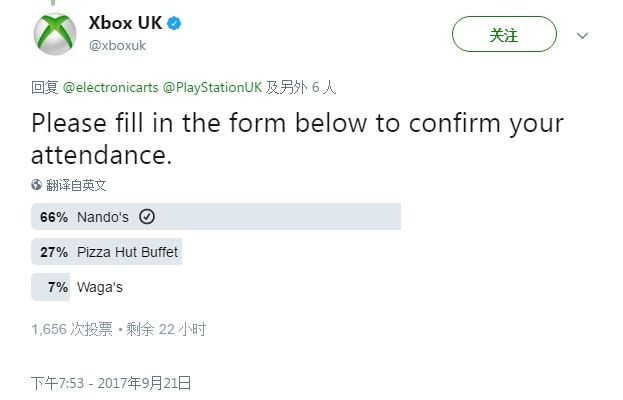Viewport: 623px width, 400px height.
Task: Expand the tweet options chevron
Action: (x=582, y=35)
